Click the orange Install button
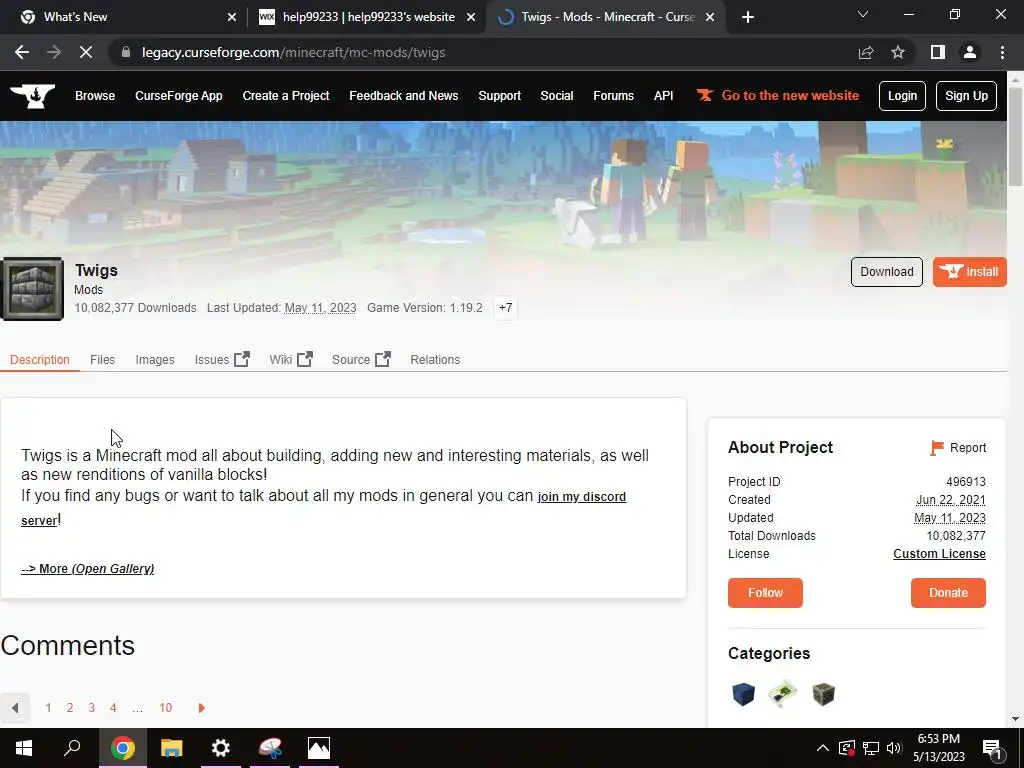The height and width of the screenshot is (768, 1024). [969, 272]
